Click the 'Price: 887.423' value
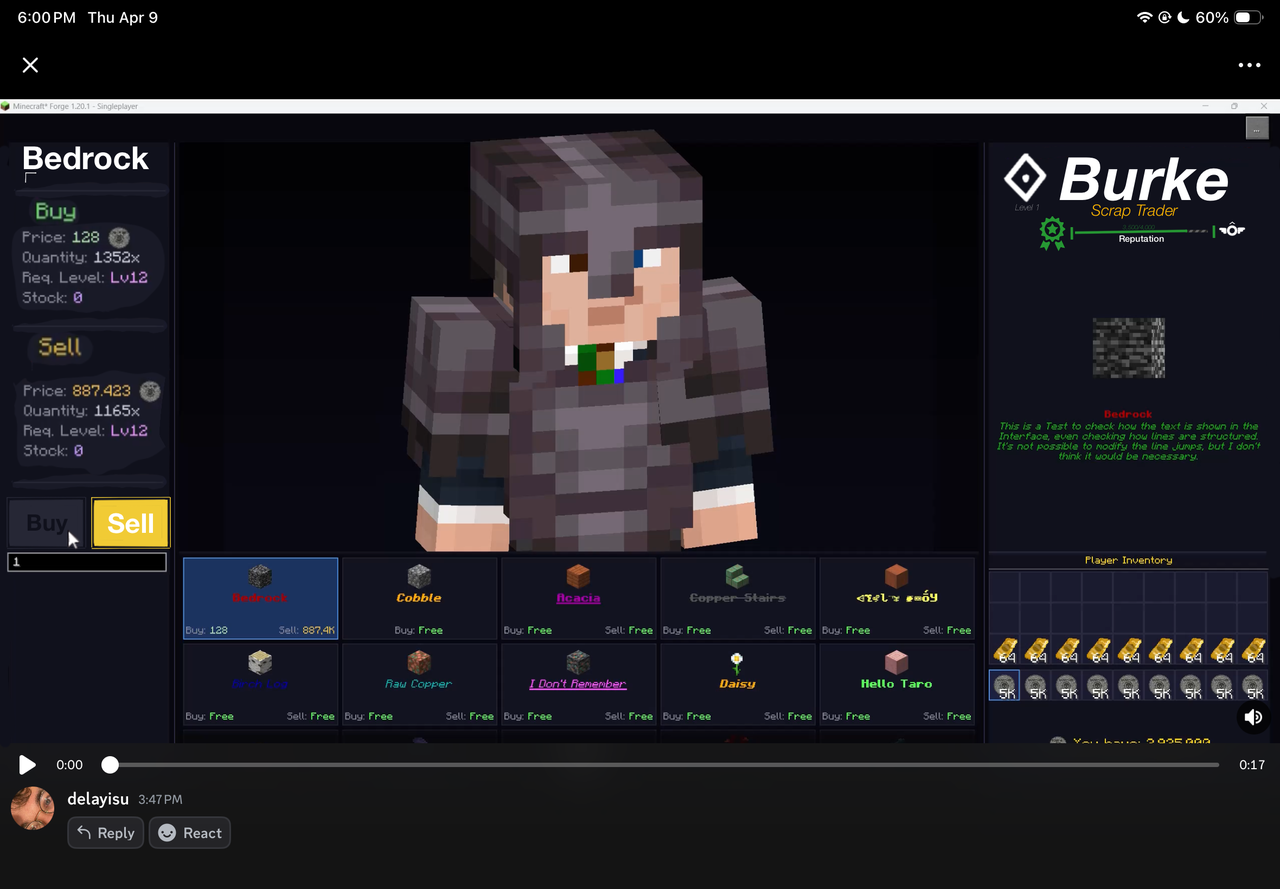1280x889 pixels. (101, 390)
